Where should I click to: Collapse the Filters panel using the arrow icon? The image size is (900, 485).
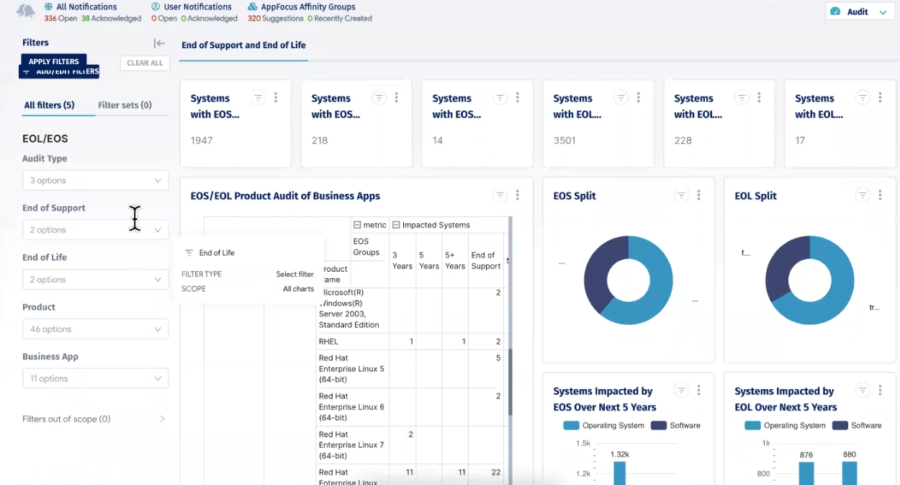pyautogui.click(x=159, y=43)
